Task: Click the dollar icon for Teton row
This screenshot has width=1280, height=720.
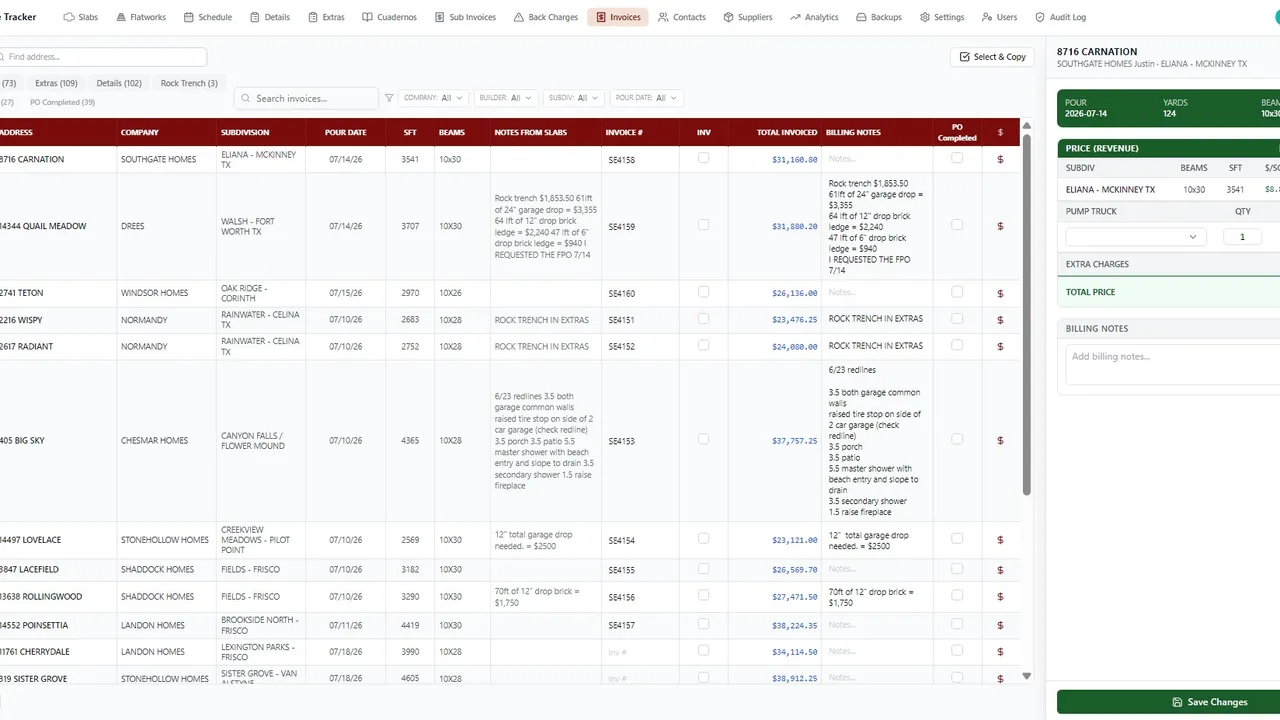Action: [1000, 293]
